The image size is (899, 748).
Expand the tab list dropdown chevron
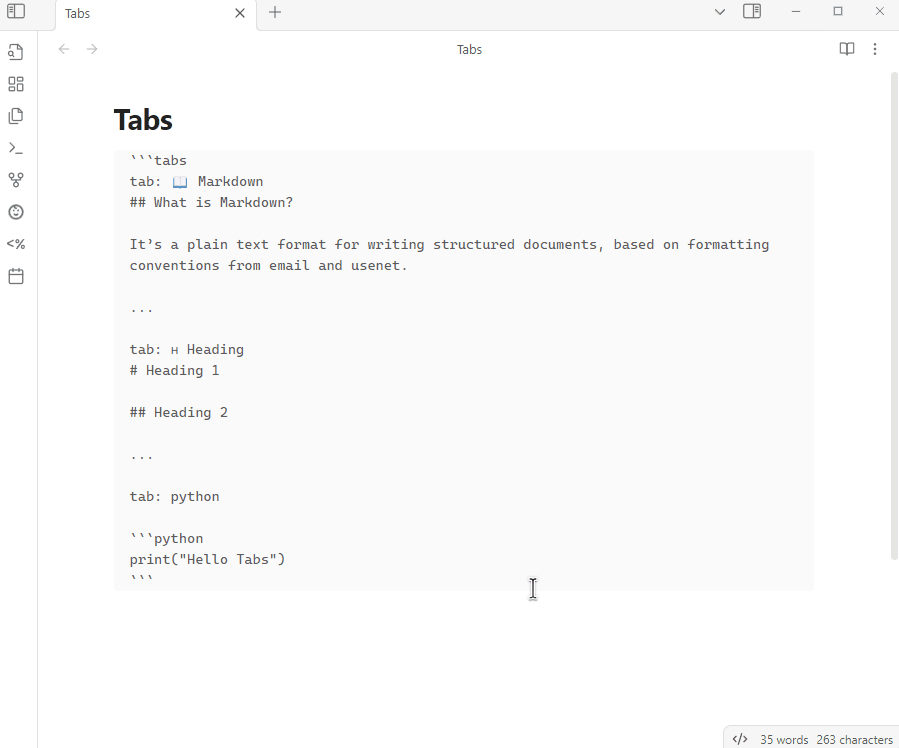pos(720,11)
